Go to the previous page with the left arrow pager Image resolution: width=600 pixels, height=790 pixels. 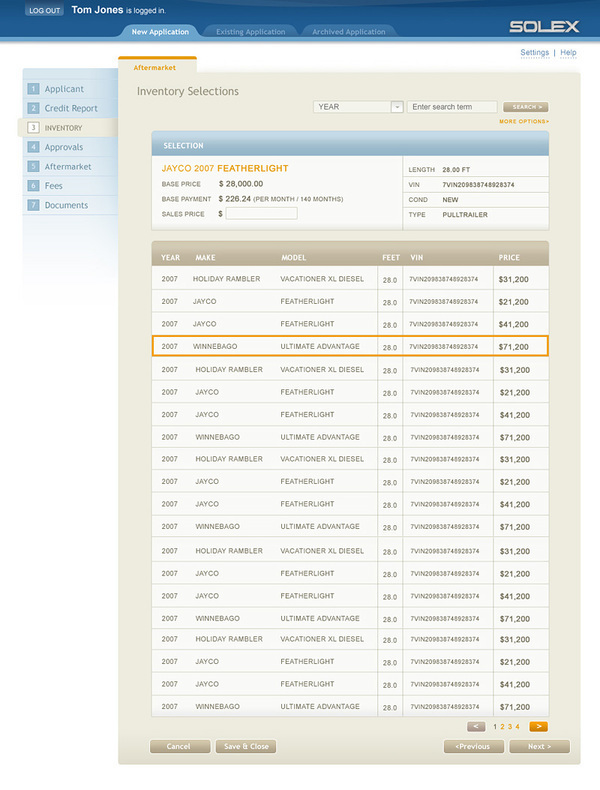coord(476,726)
